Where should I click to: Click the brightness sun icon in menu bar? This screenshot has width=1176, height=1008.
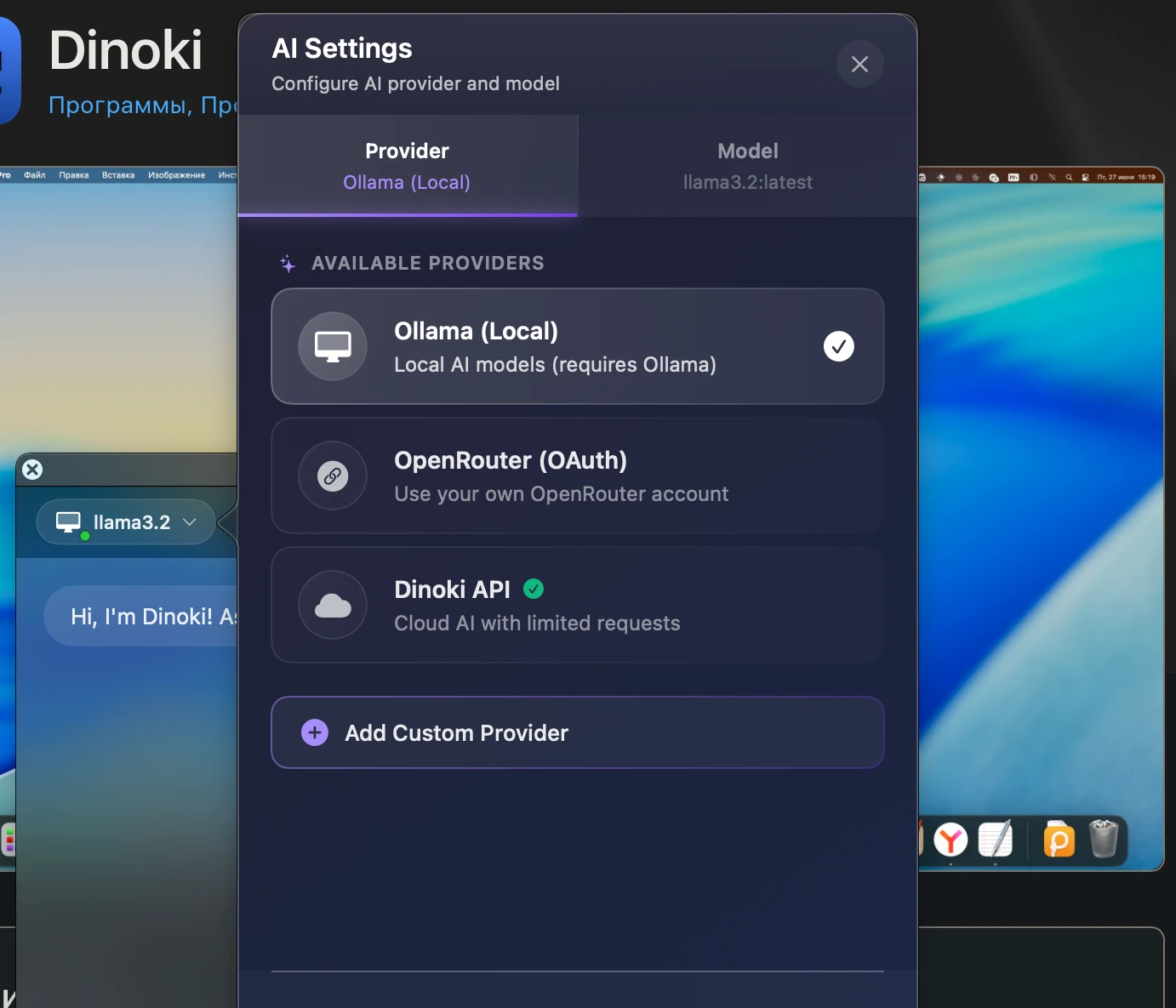pos(959,178)
